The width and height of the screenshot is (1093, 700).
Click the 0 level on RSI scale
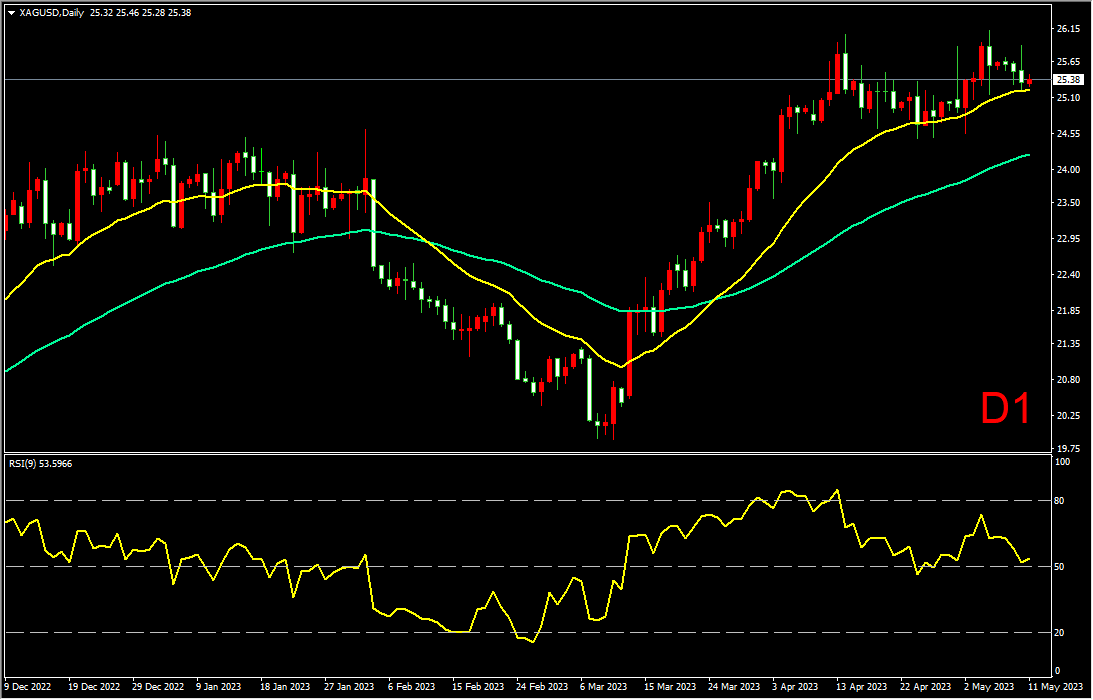point(1059,671)
